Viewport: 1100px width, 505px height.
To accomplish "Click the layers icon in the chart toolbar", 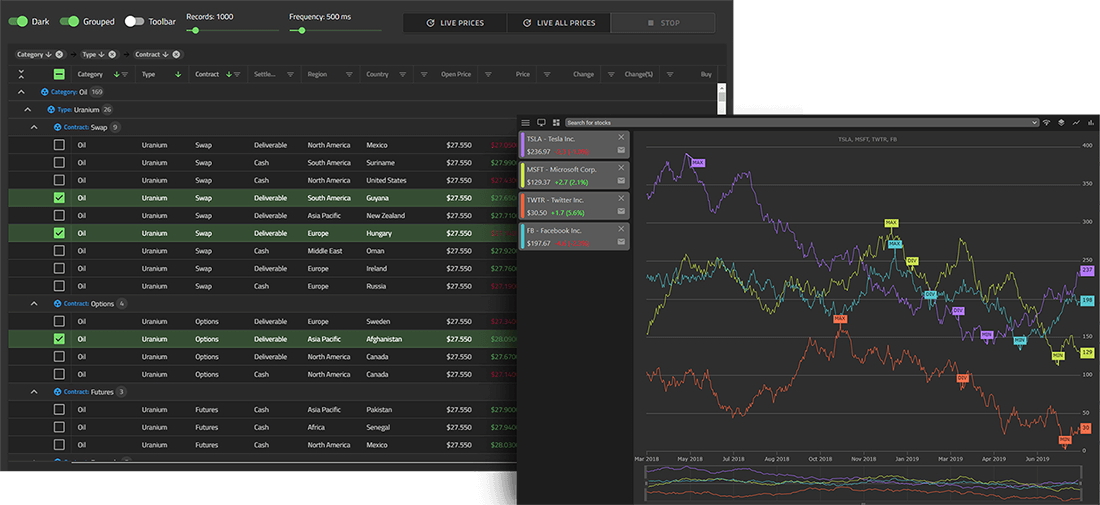I will [x=1062, y=122].
